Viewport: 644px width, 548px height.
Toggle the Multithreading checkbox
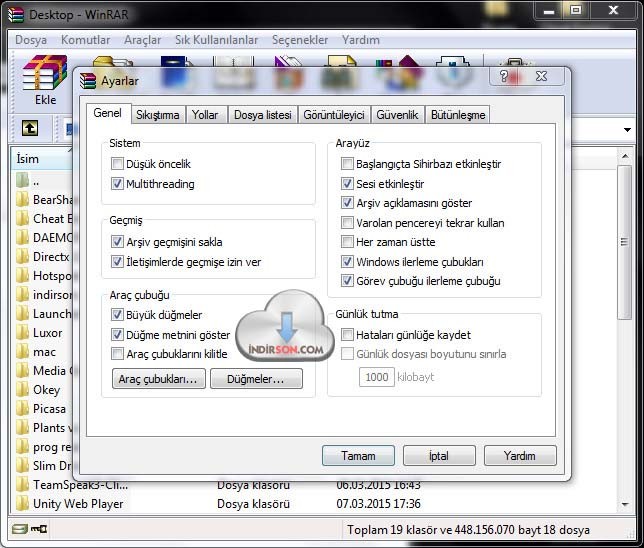pos(117,183)
